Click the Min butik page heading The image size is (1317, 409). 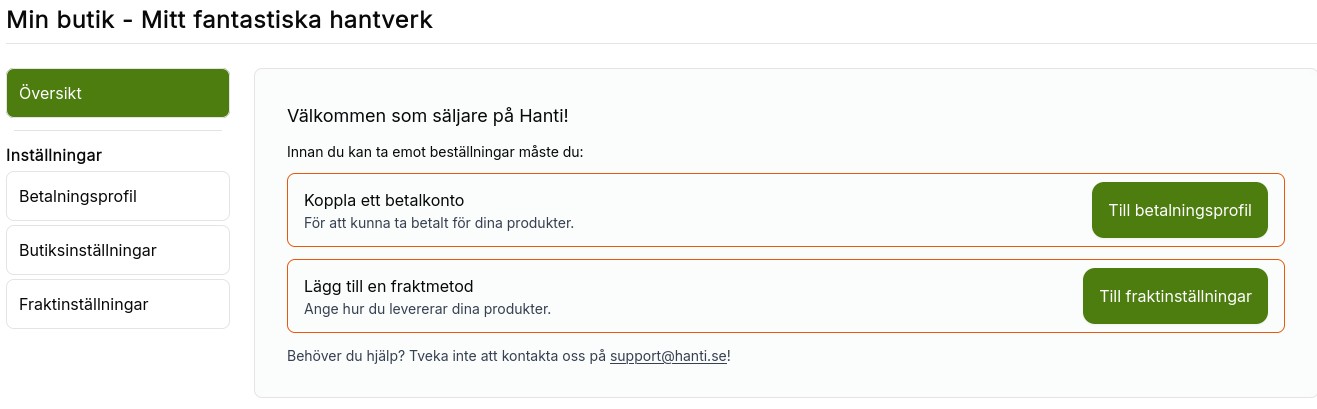(219, 20)
